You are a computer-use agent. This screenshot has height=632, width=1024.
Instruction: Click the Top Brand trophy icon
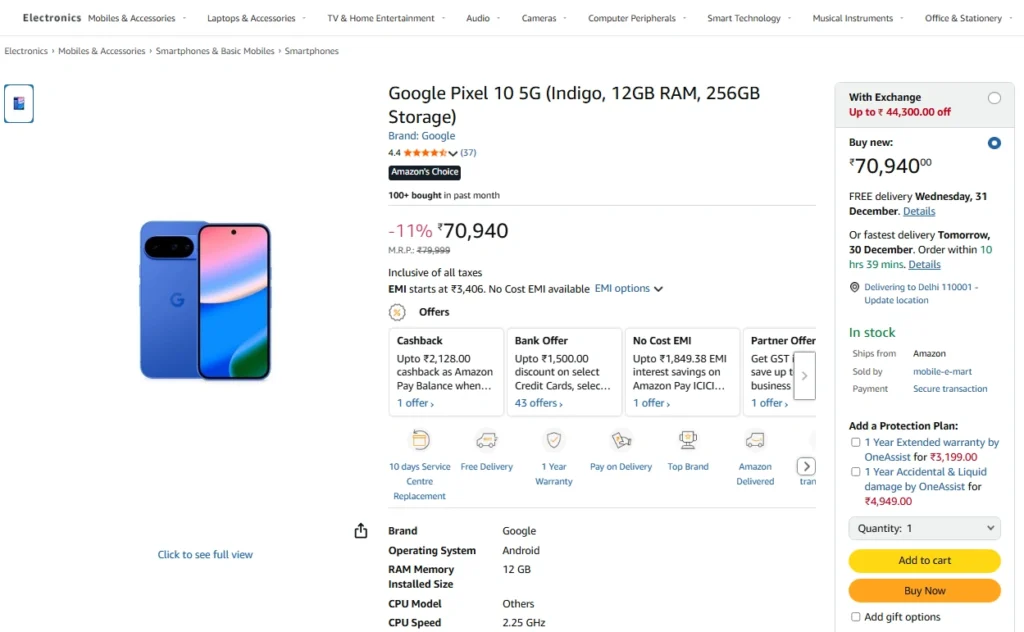click(688, 440)
